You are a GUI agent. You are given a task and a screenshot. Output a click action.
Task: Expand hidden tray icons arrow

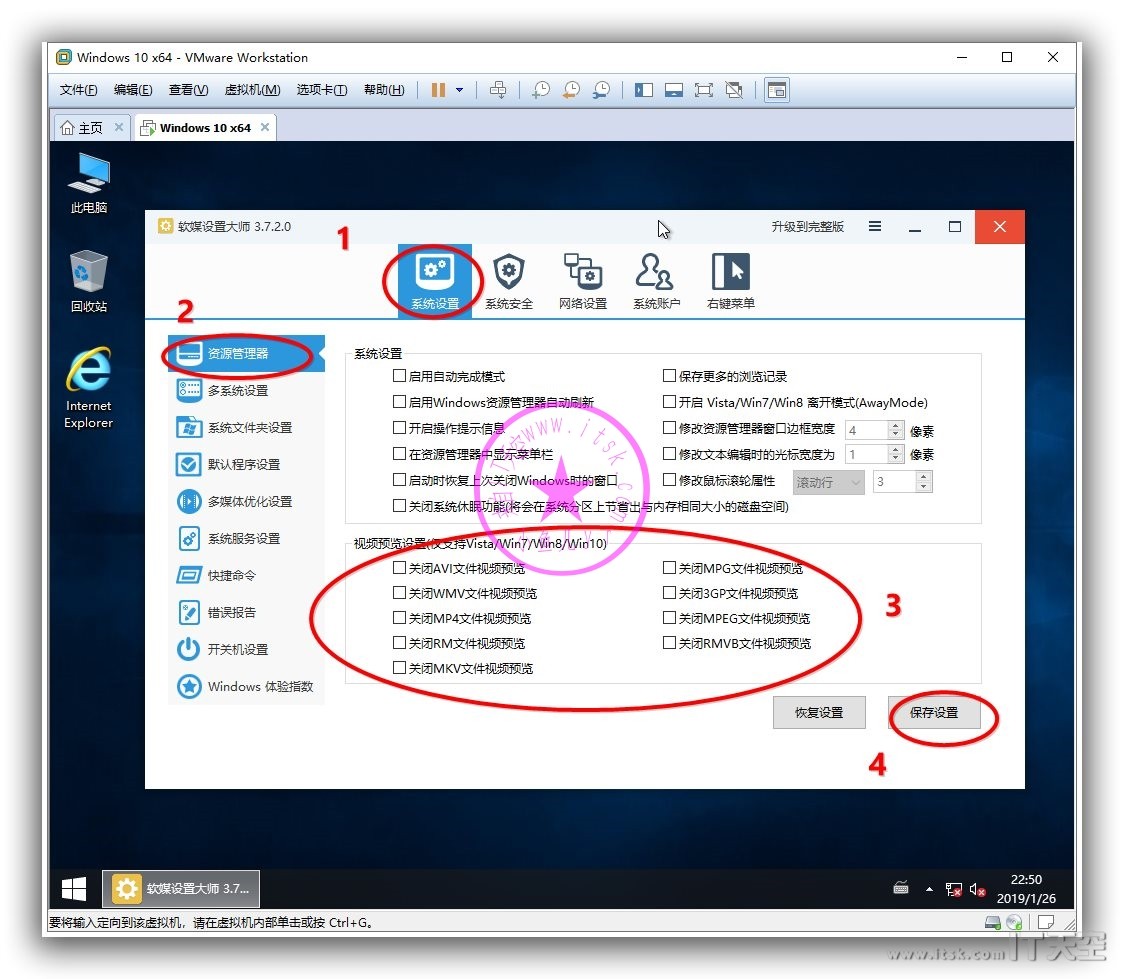(x=930, y=889)
